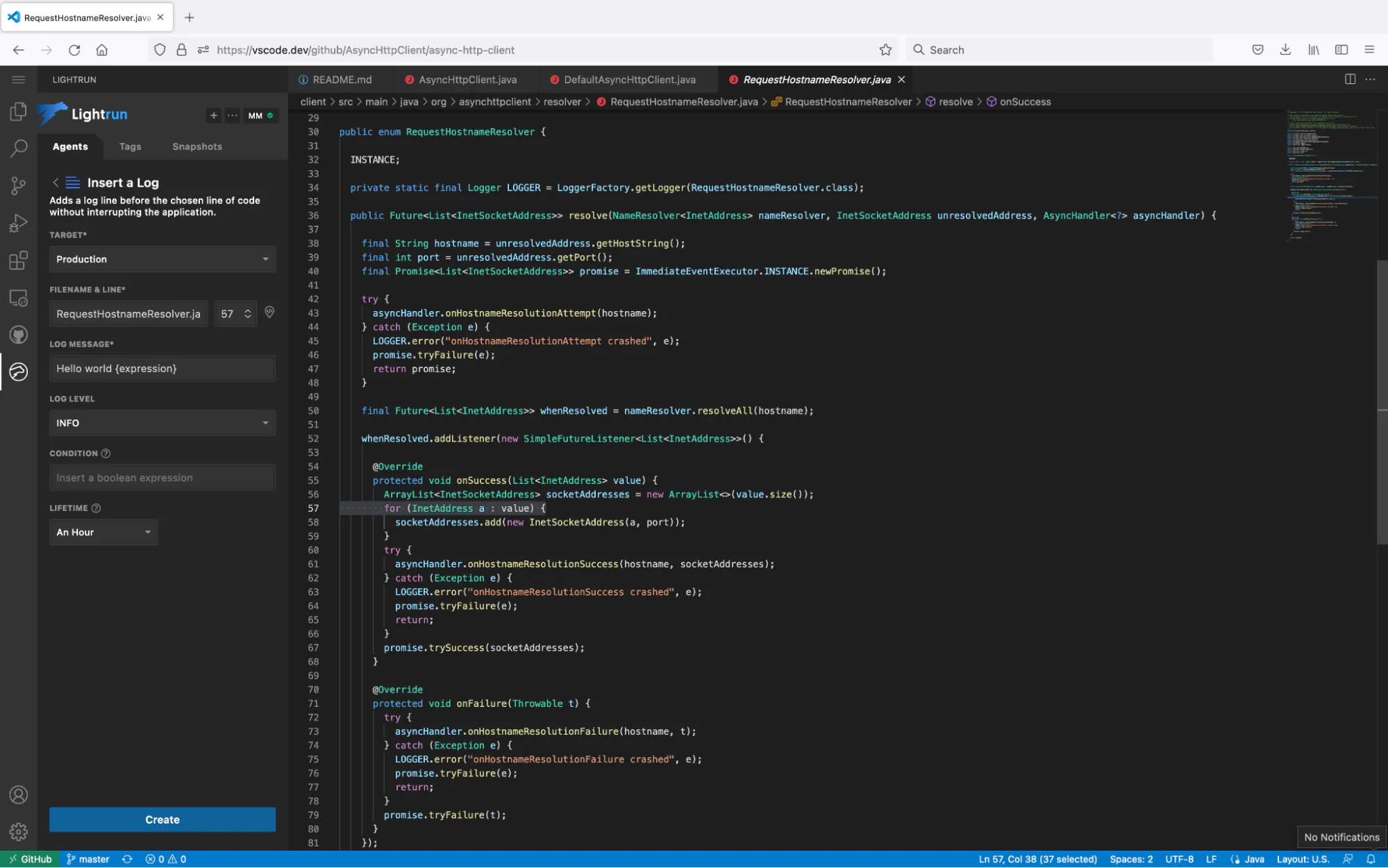Open the An Hour lifetime dropdown
The image size is (1388, 868).
point(103,532)
